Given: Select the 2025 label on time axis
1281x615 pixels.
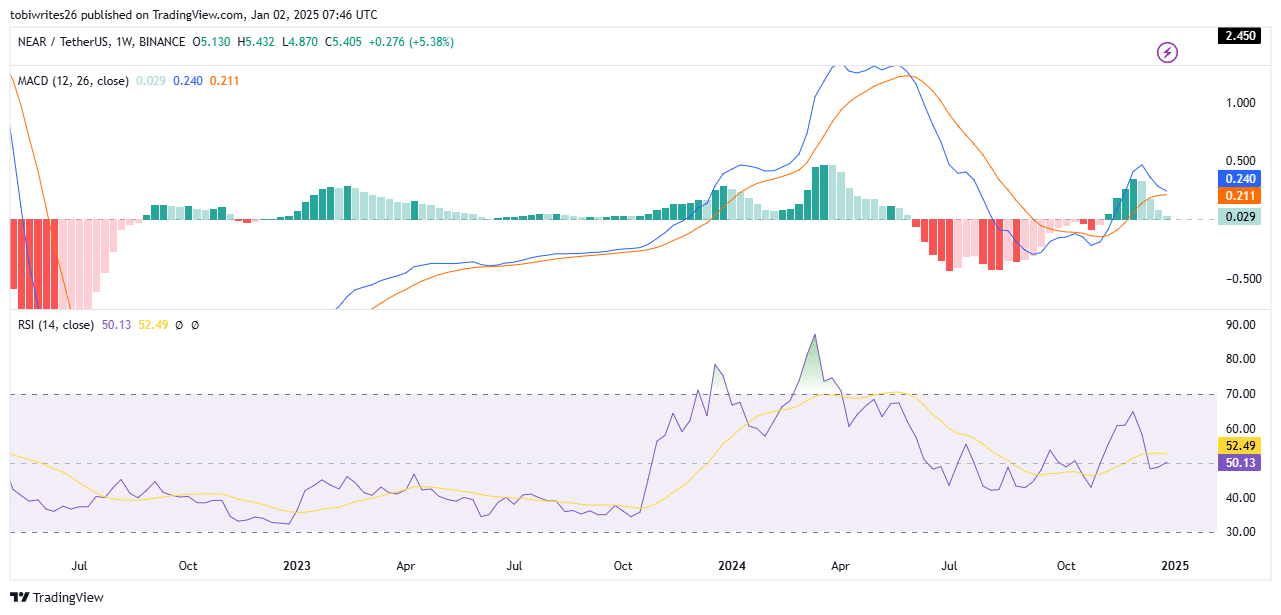Looking at the screenshot, I should point(1174,566).
